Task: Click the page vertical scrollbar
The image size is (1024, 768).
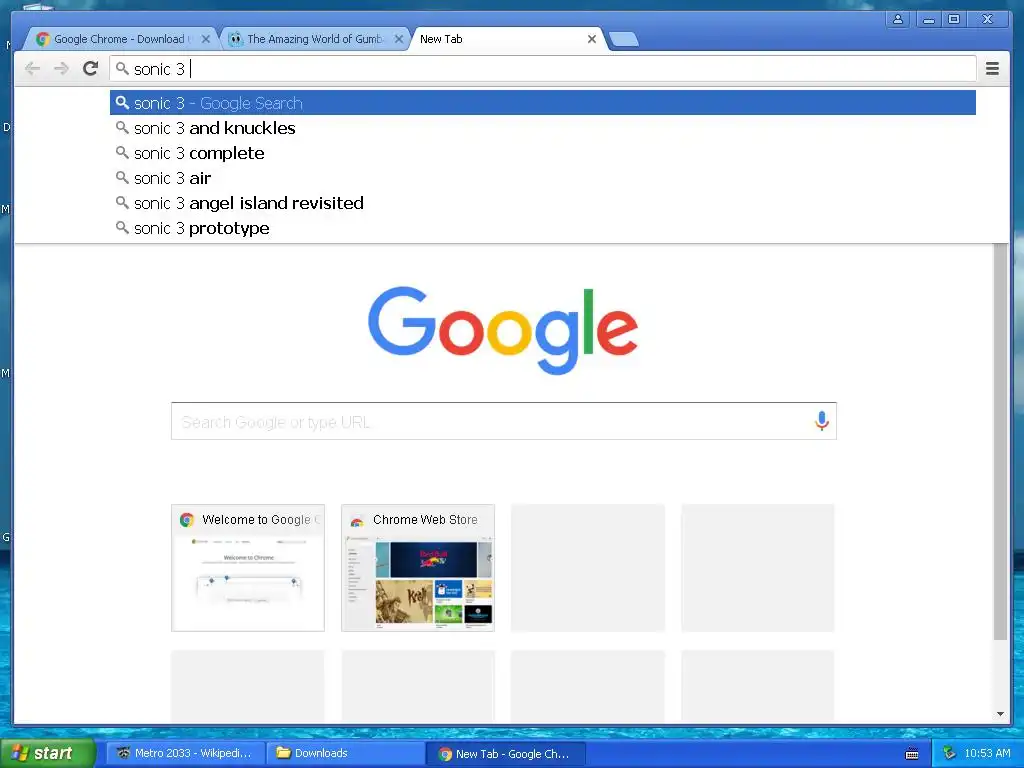Action: click(x=1000, y=441)
